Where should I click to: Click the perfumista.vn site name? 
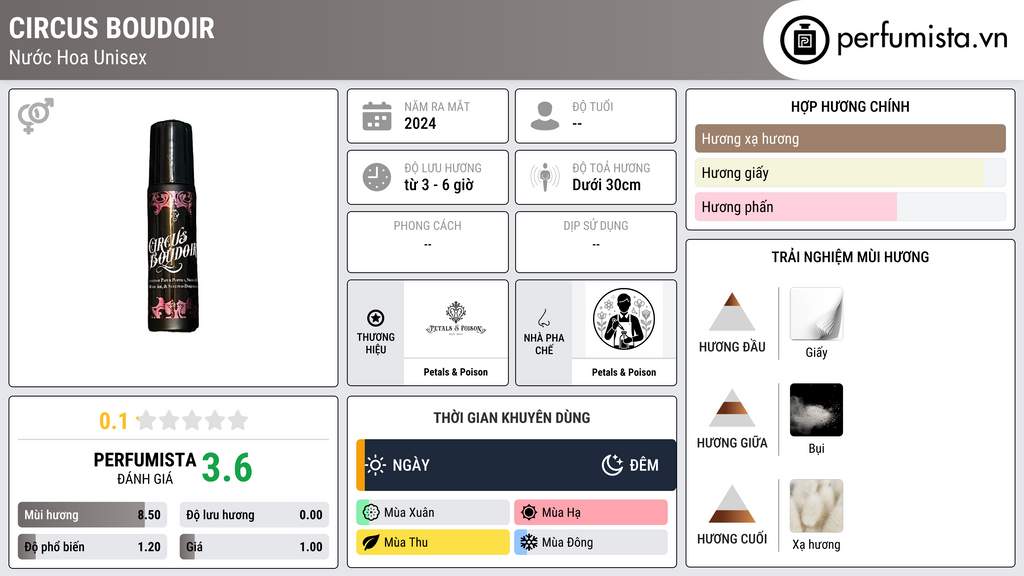(922, 38)
